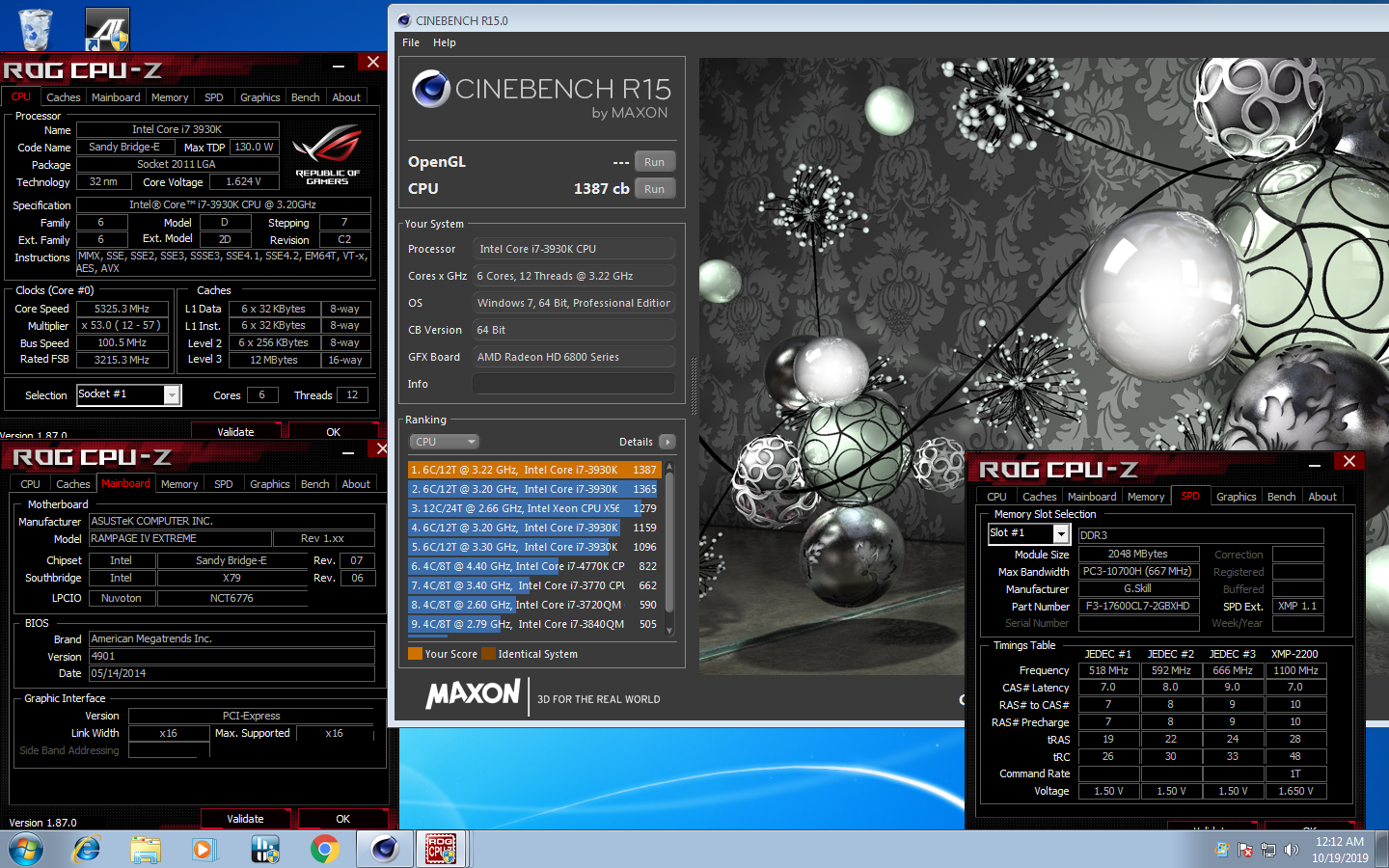Click the Max TDP 130.0 W value
Image resolution: width=1389 pixels, height=868 pixels.
click(x=255, y=147)
